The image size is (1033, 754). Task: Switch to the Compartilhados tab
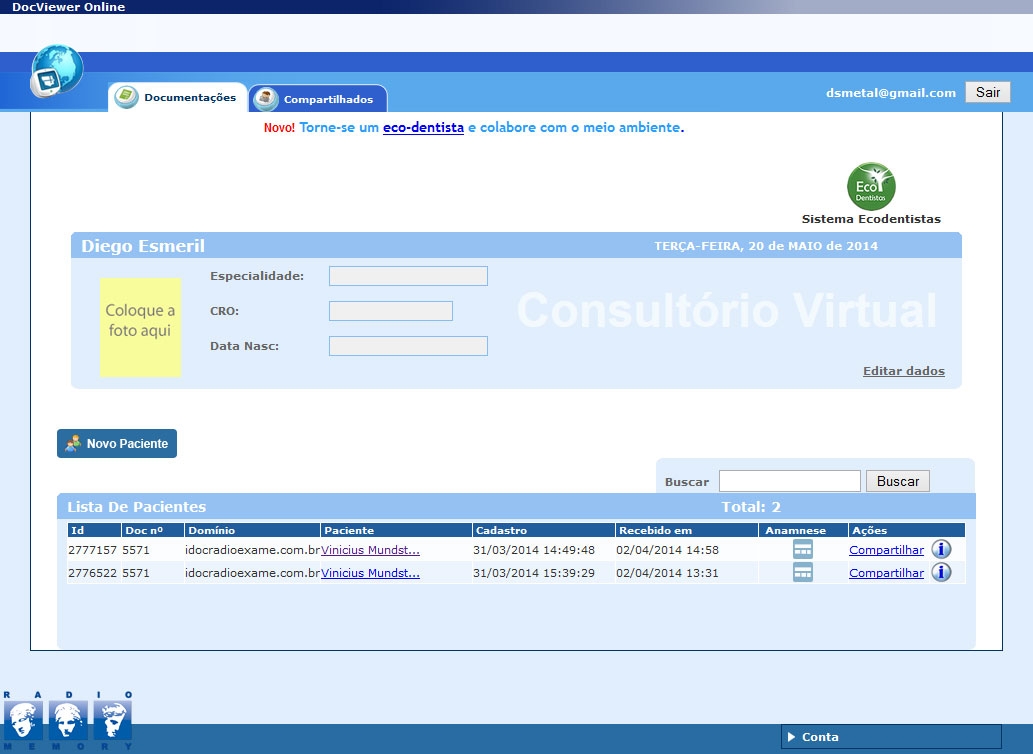[x=318, y=99]
